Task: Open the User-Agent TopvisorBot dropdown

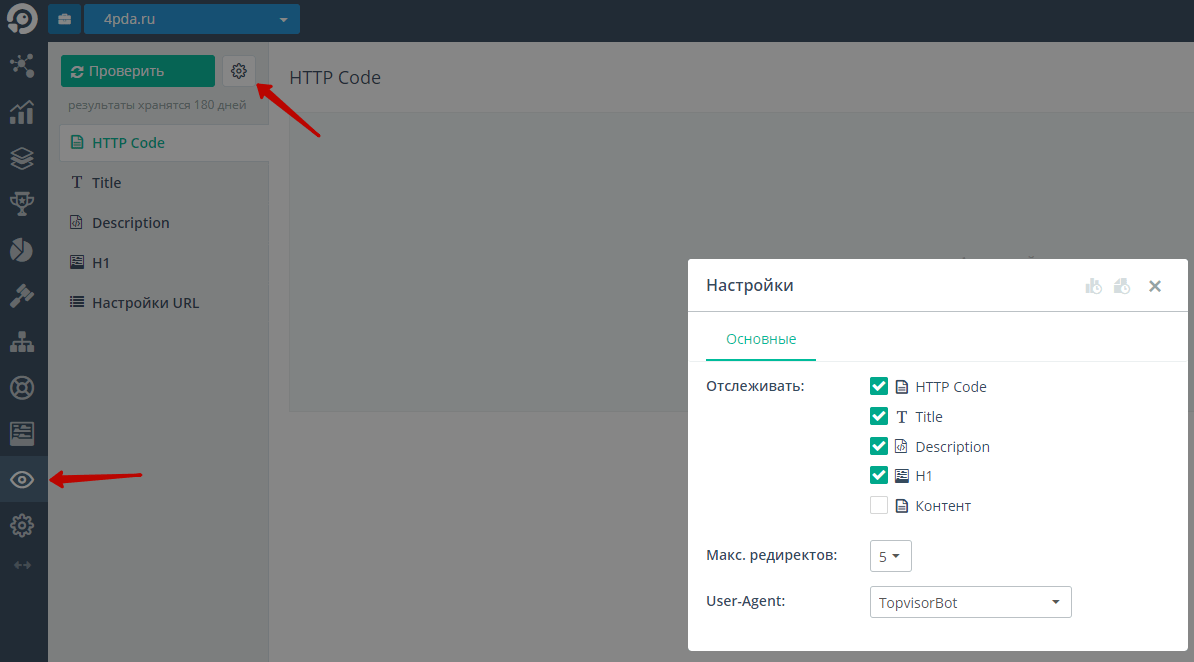Action: point(970,602)
